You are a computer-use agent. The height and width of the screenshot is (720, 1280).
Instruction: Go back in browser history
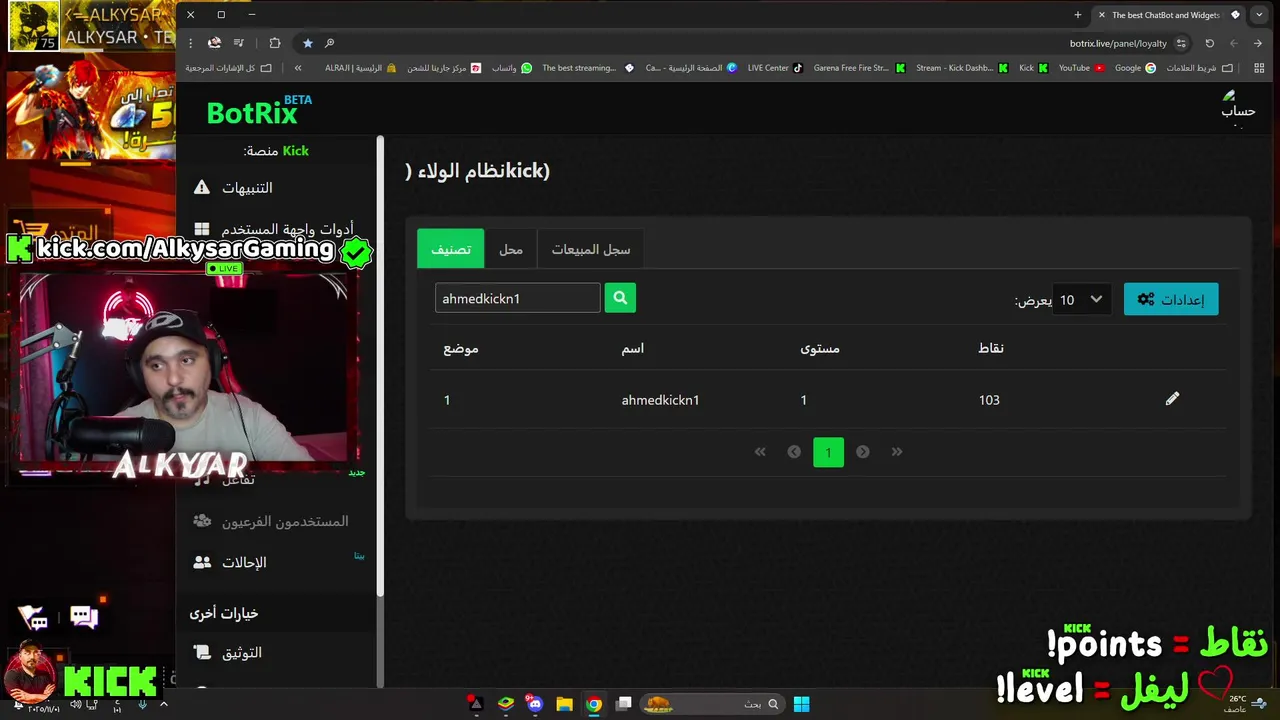coord(1258,43)
